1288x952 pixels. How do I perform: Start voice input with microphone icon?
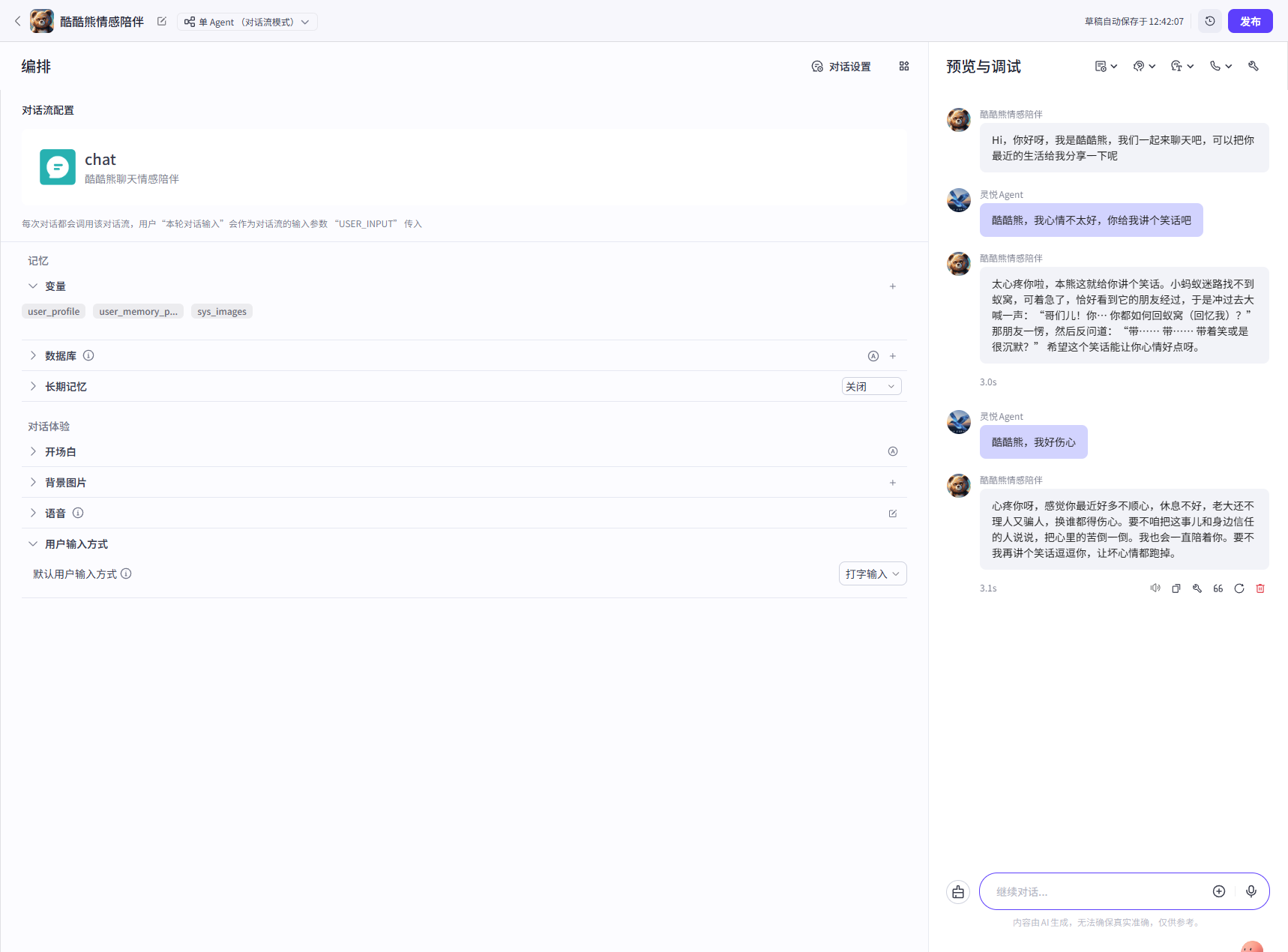(1251, 891)
